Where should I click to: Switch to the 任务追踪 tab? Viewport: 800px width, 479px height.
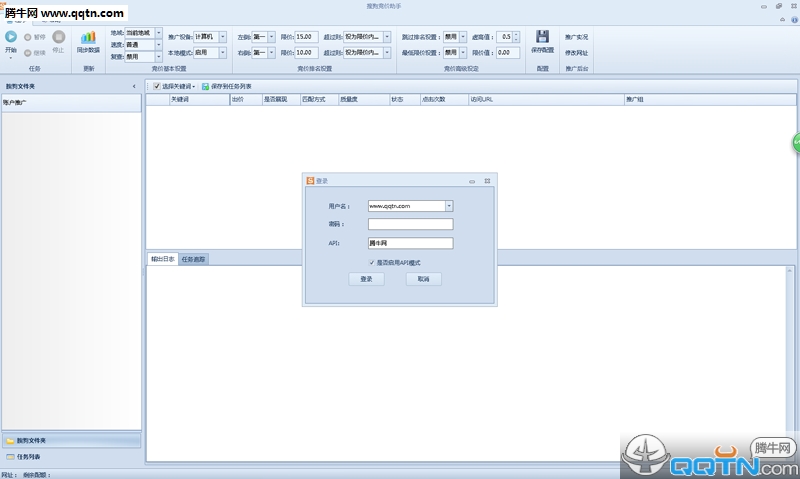[193, 259]
